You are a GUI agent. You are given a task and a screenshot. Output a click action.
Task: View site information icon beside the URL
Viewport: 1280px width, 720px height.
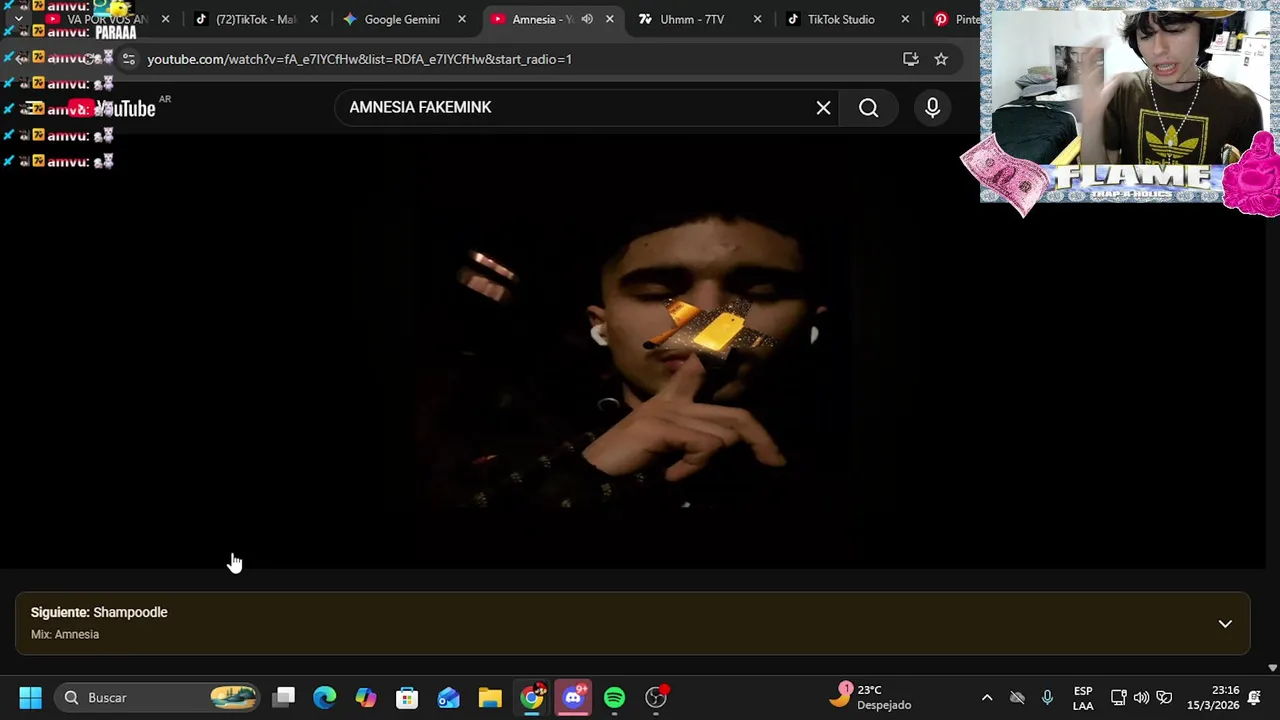[128, 59]
